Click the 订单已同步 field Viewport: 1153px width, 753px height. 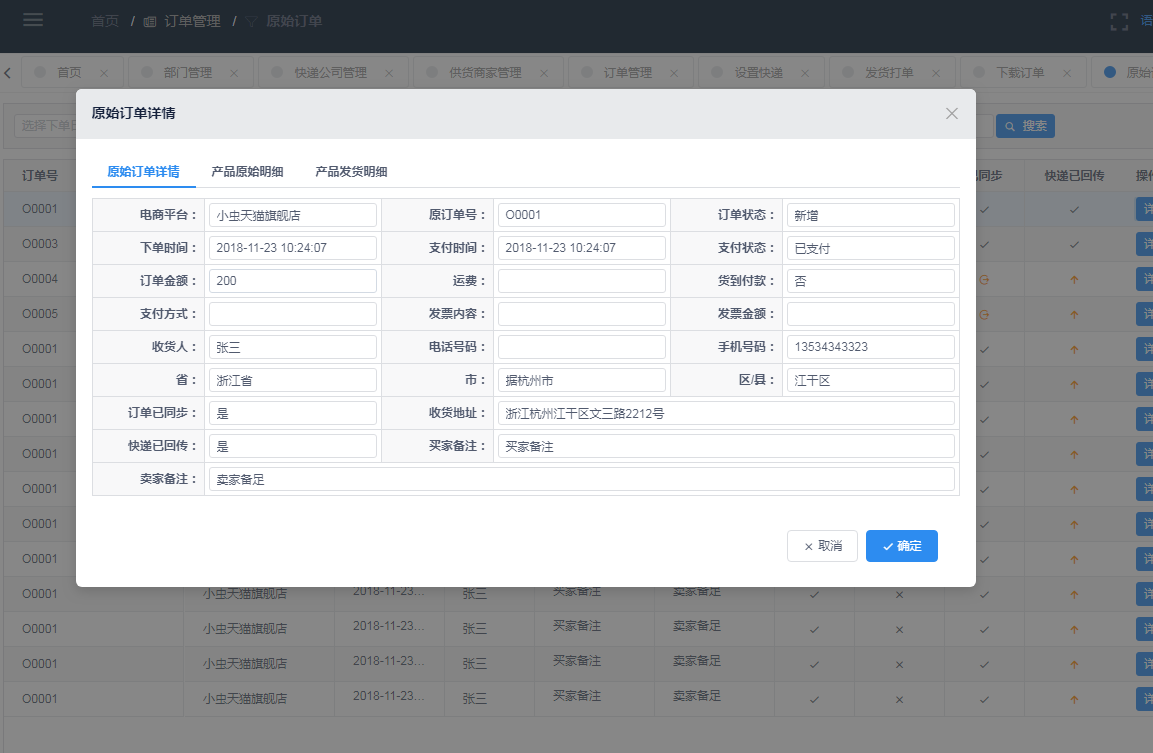coord(293,413)
